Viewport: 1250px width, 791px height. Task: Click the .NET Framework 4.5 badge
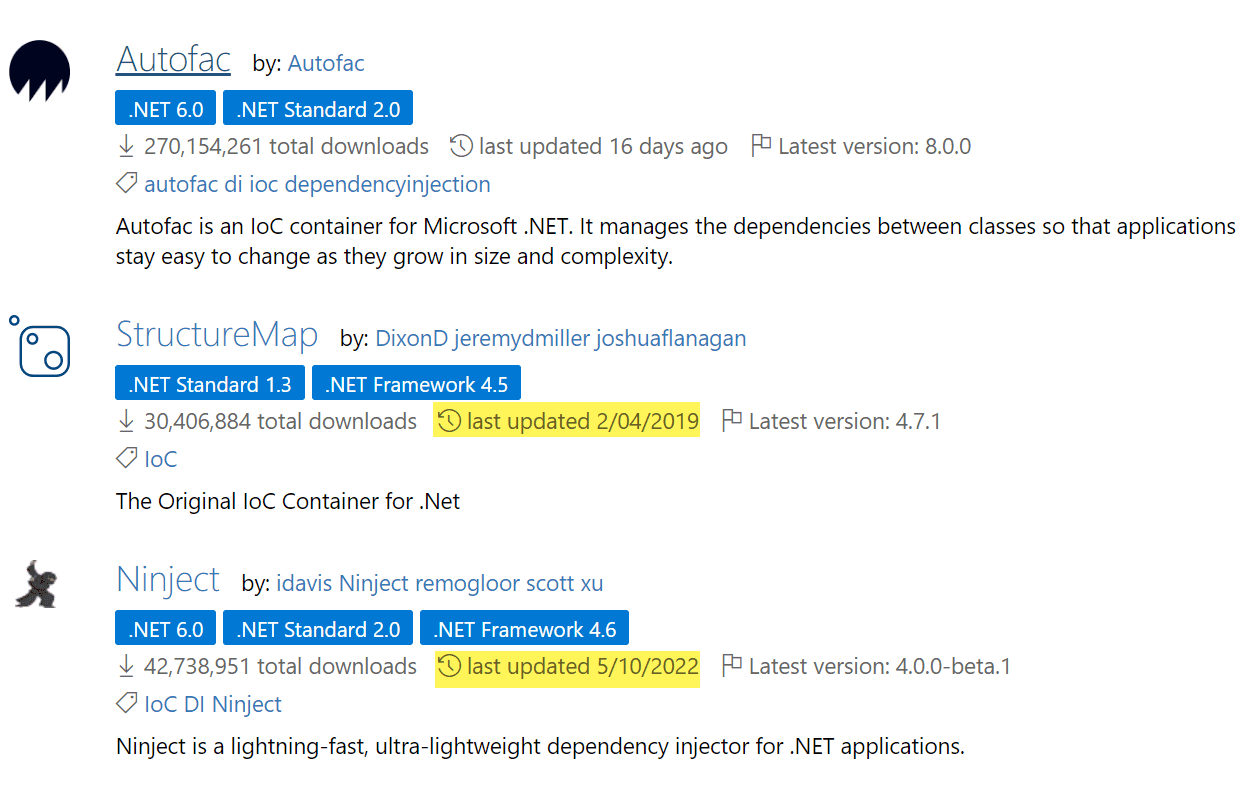tap(416, 384)
